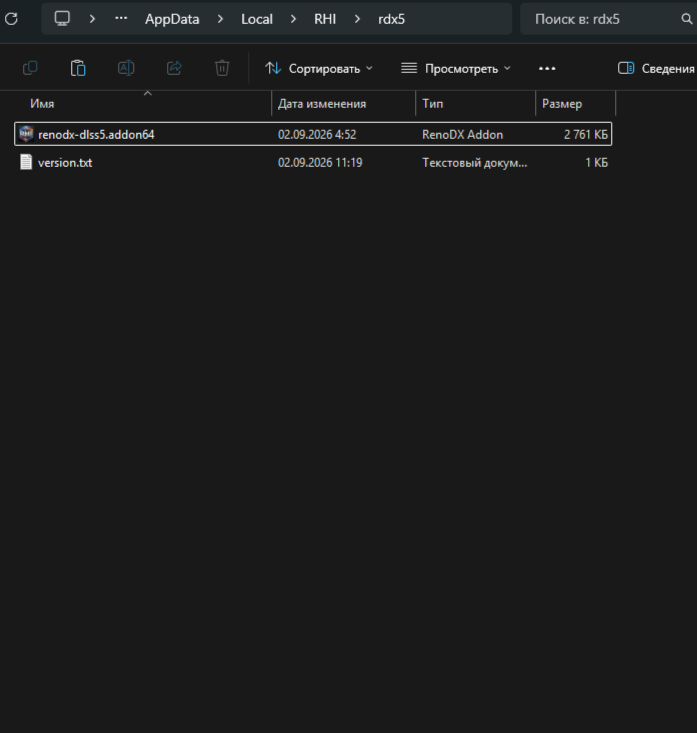Viewport: 697px width, 733px height.
Task: Click the rename icon in toolbar
Action: 126,68
